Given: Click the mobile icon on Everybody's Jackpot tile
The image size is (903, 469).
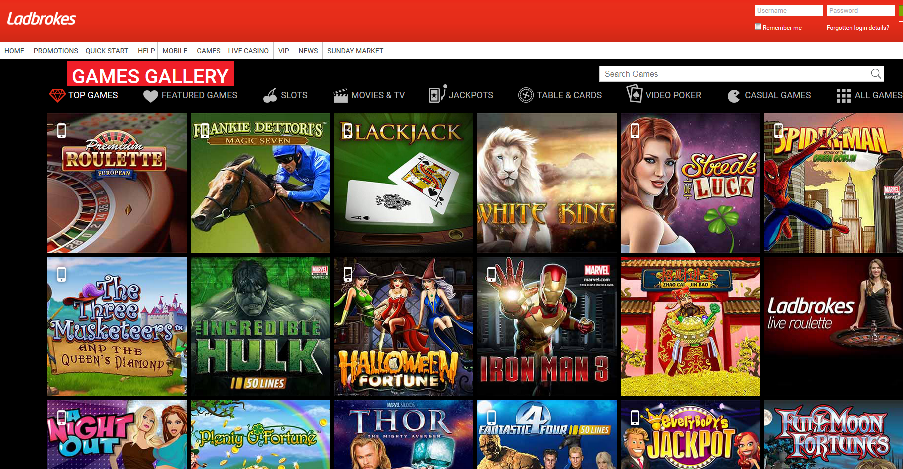Looking at the screenshot, I should coord(635,418).
